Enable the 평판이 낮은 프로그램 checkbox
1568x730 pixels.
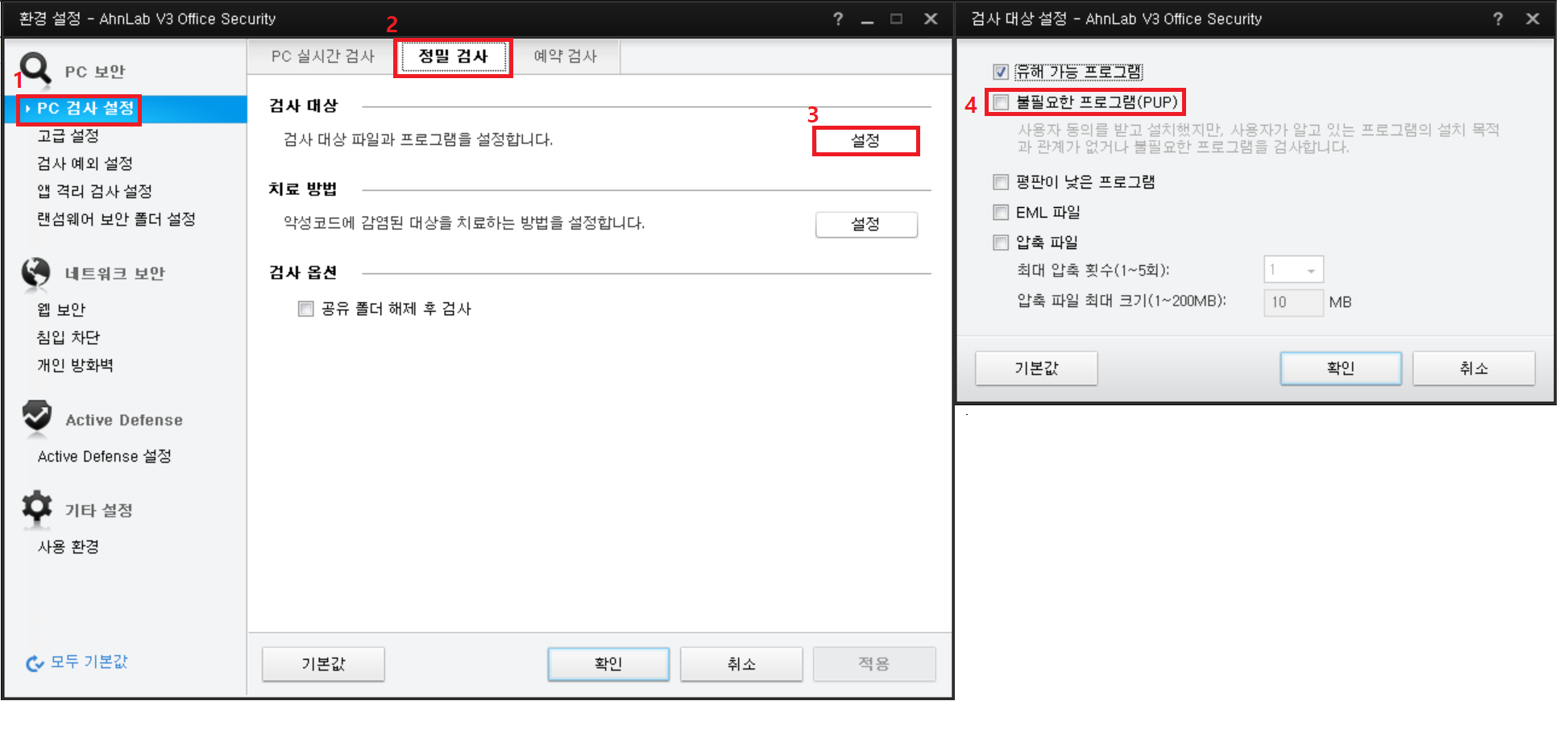[x=1001, y=182]
